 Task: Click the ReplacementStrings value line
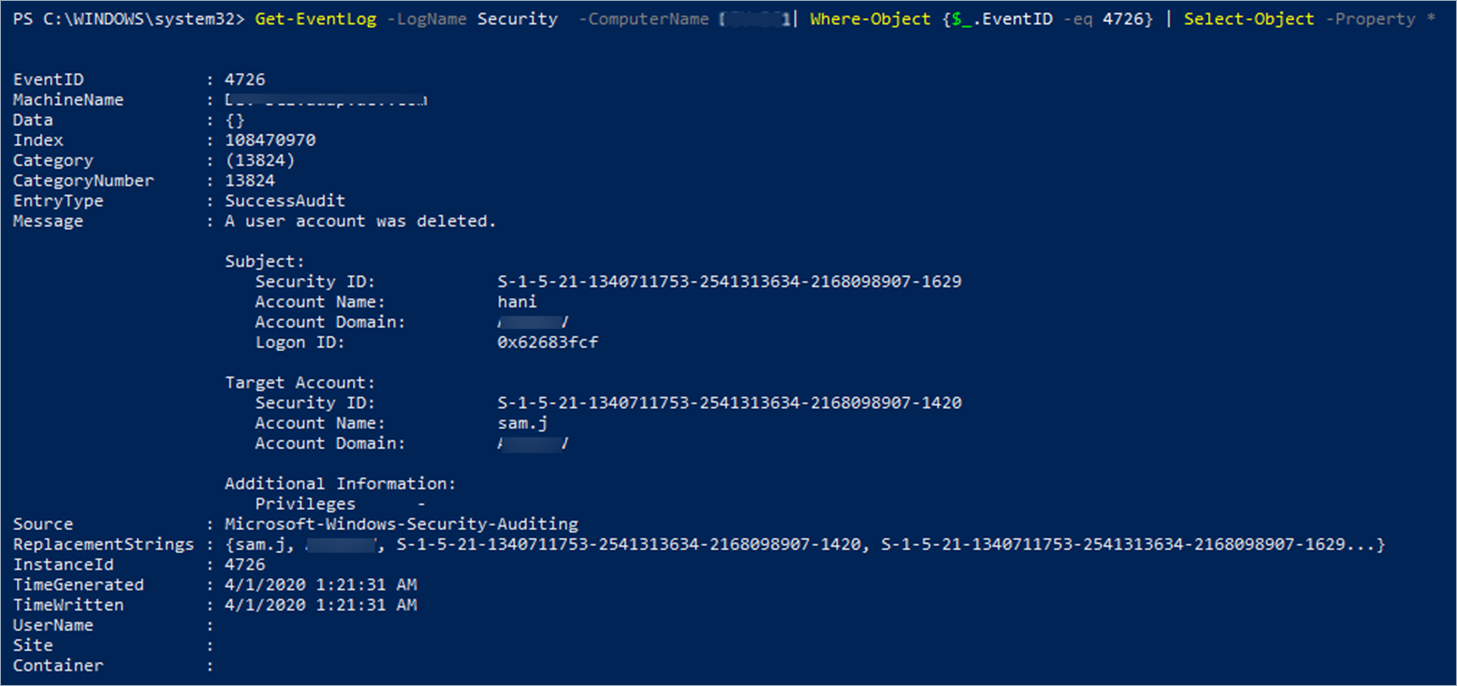(x=805, y=545)
